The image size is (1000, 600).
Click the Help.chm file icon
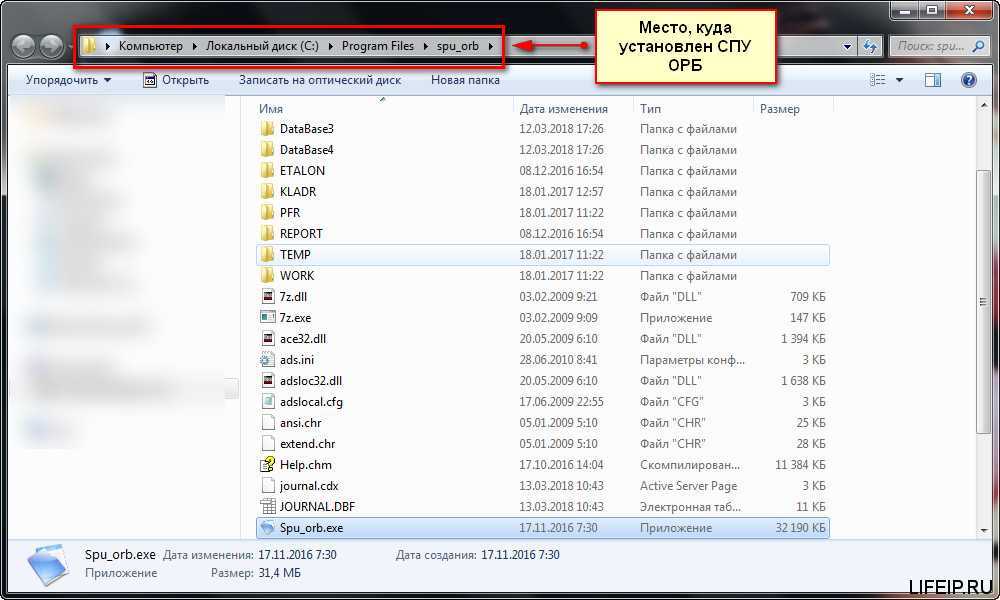267,465
